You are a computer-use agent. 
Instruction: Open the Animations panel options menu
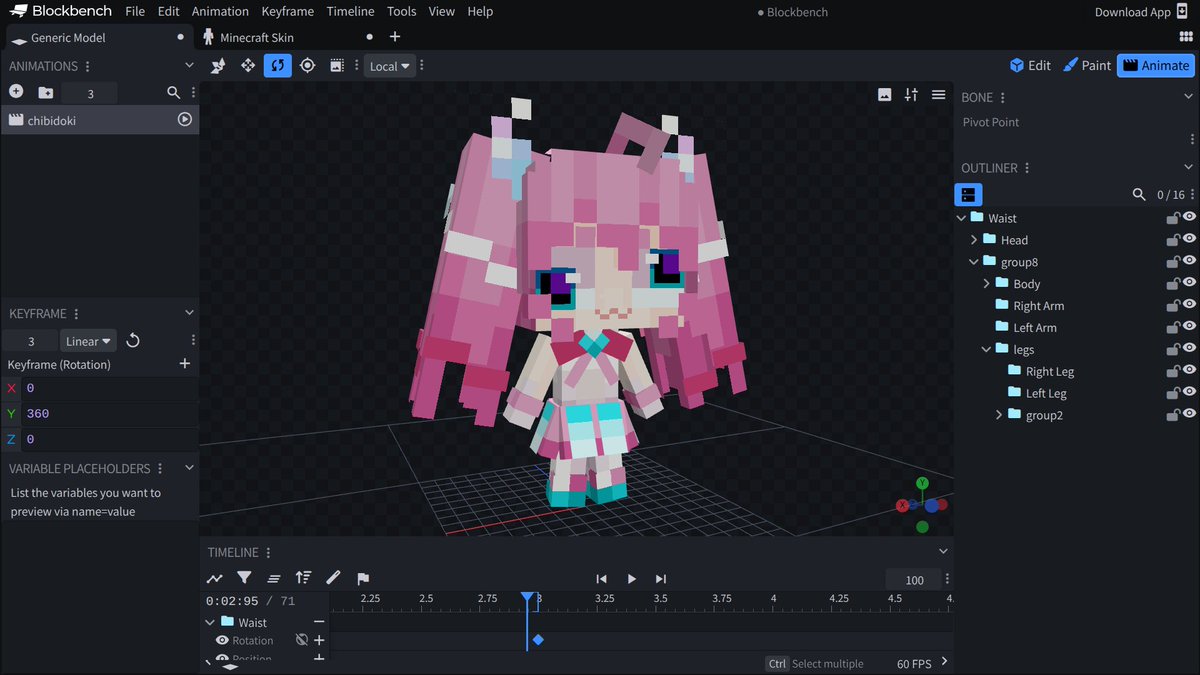88,66
